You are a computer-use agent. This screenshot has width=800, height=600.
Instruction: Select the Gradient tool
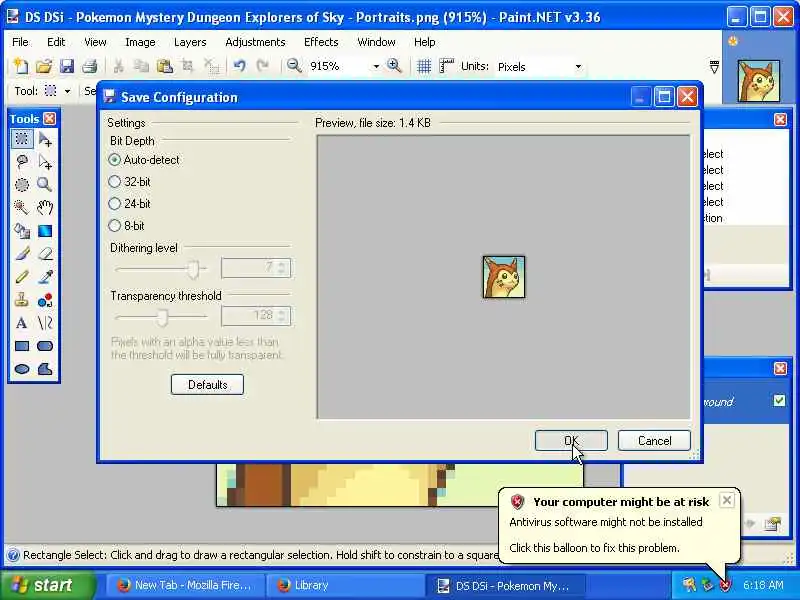[x=45, y=231]
